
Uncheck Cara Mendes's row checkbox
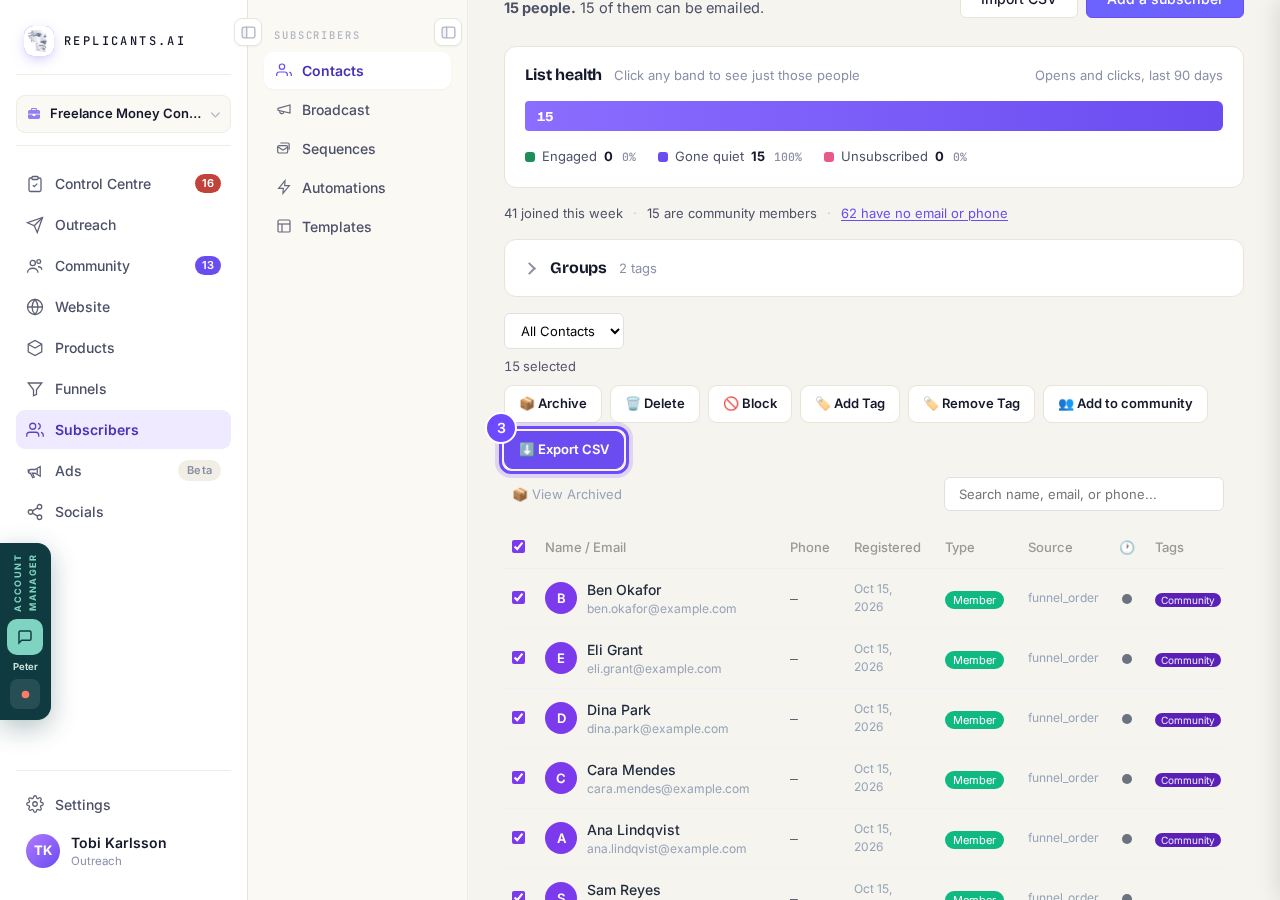[x=518, y=778]
